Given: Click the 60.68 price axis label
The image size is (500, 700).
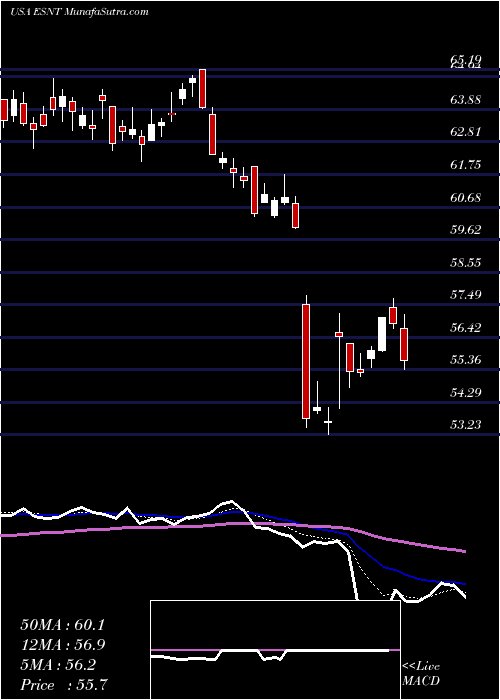Looking at the screenshot, I should pos(466,197).
